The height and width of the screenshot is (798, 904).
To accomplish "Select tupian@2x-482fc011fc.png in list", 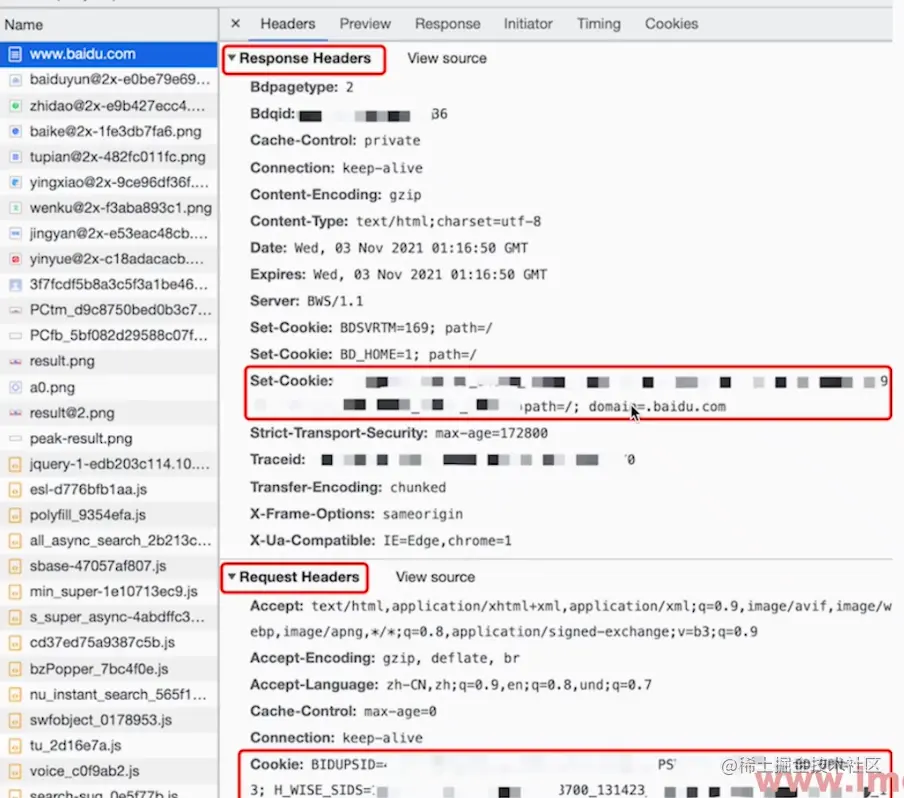I will (x=109, y=157).
